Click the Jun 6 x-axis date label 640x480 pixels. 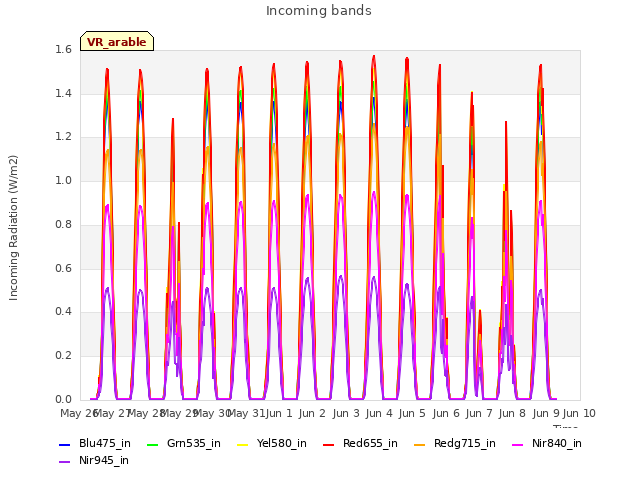[x=446, y=413]
